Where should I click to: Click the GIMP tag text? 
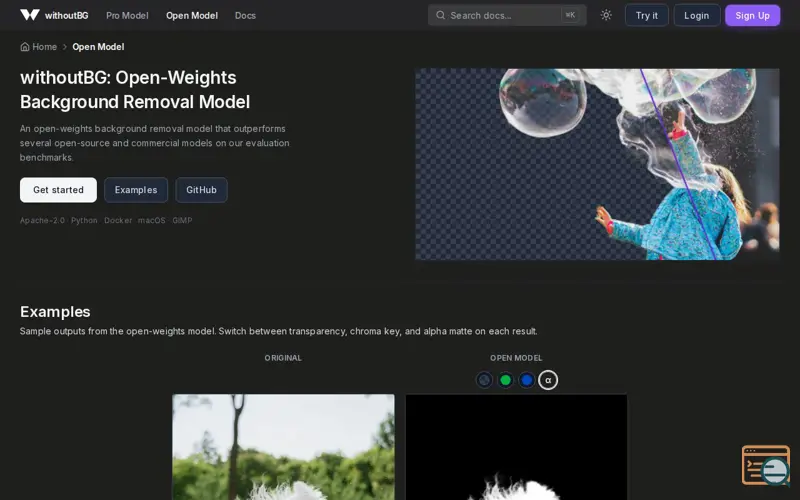coord(182,220)
